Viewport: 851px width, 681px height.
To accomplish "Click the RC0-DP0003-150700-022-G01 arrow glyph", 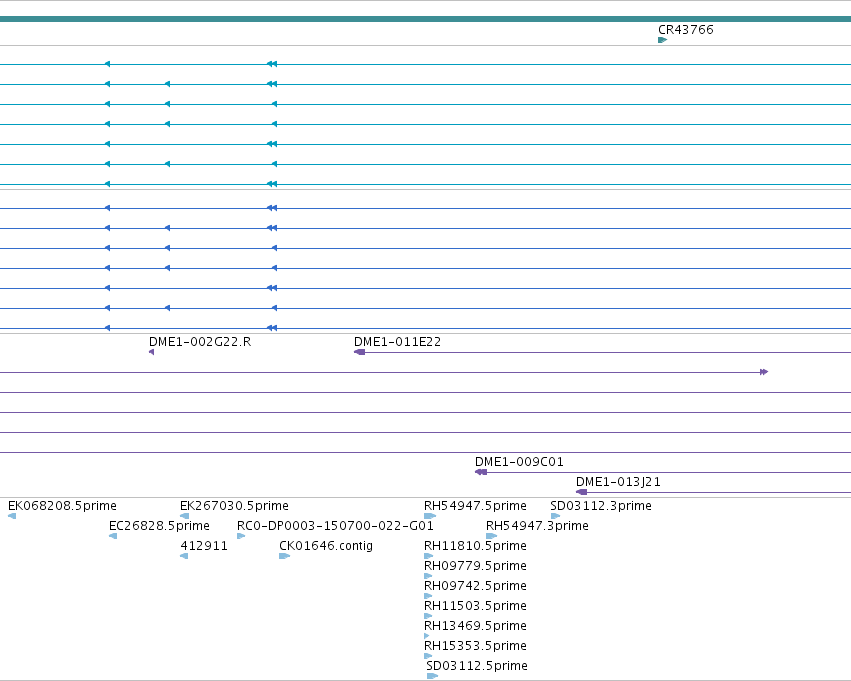I will pos(241,536).
